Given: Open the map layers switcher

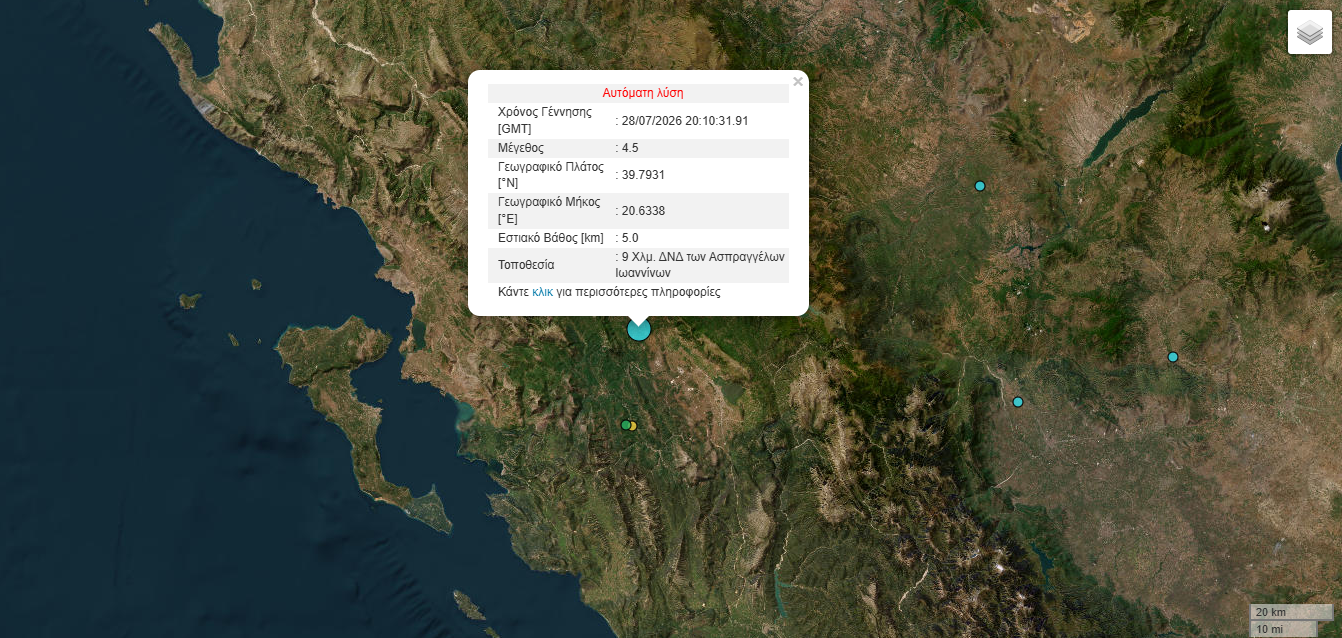Looking at the screenshot, I should pos(1309,32).
